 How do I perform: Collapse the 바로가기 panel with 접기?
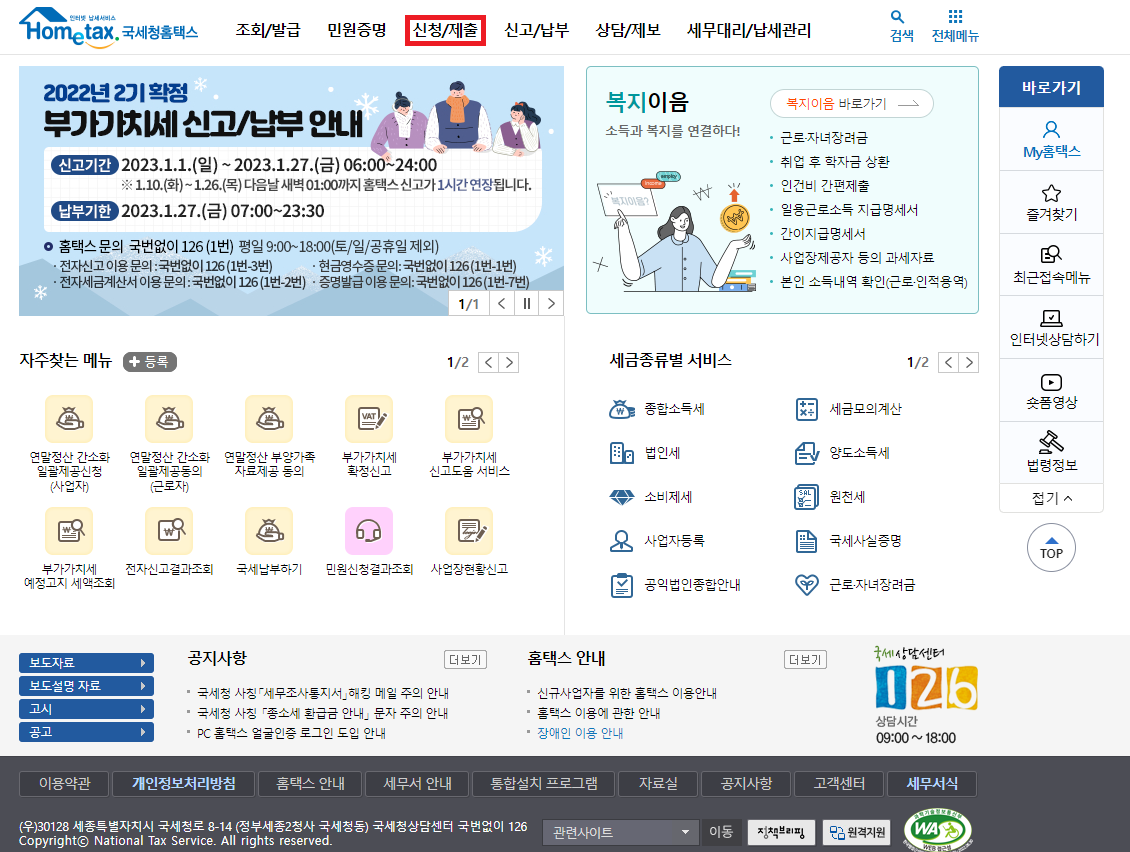click(x=1051, y=498)
